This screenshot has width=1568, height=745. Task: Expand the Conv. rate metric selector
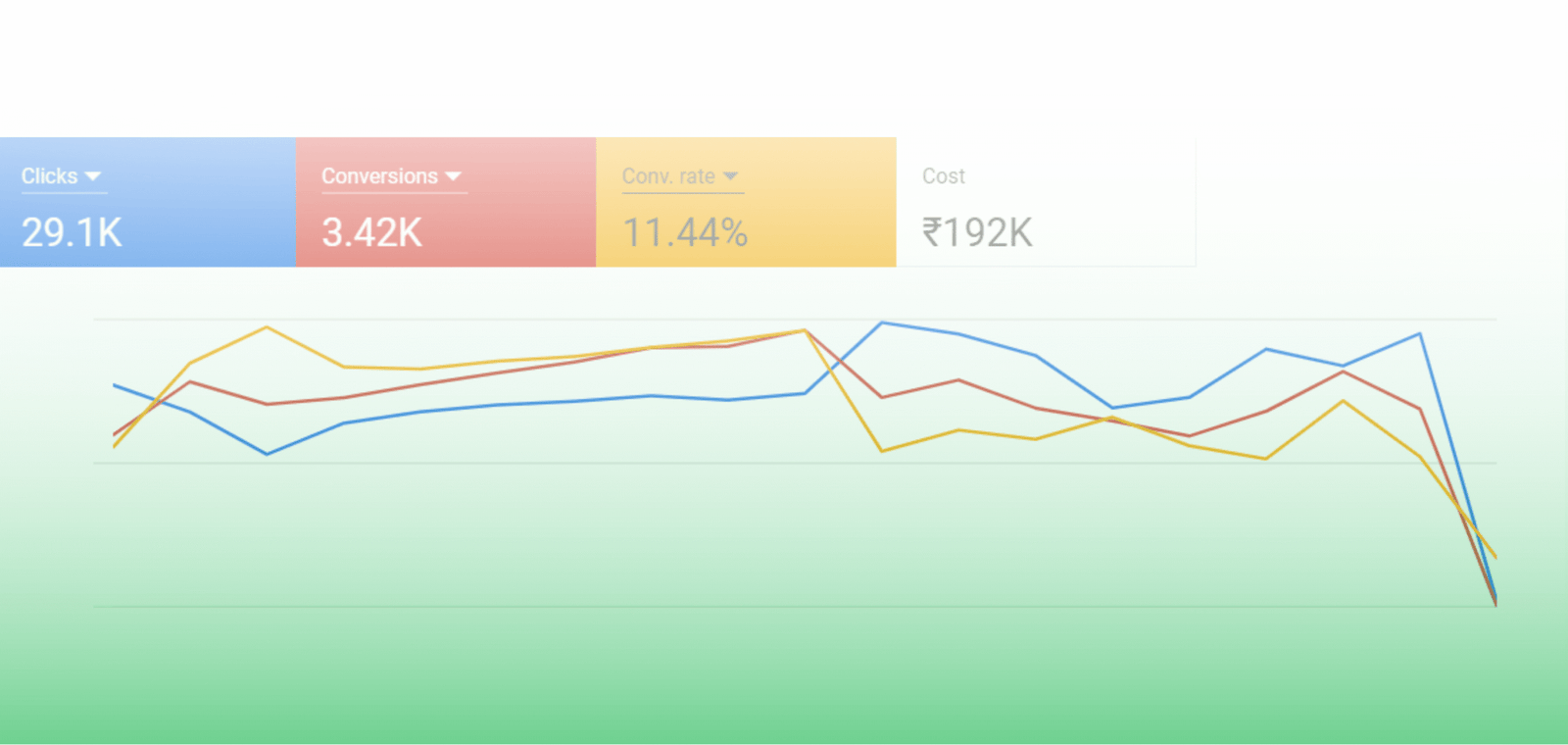pos(730,176)
